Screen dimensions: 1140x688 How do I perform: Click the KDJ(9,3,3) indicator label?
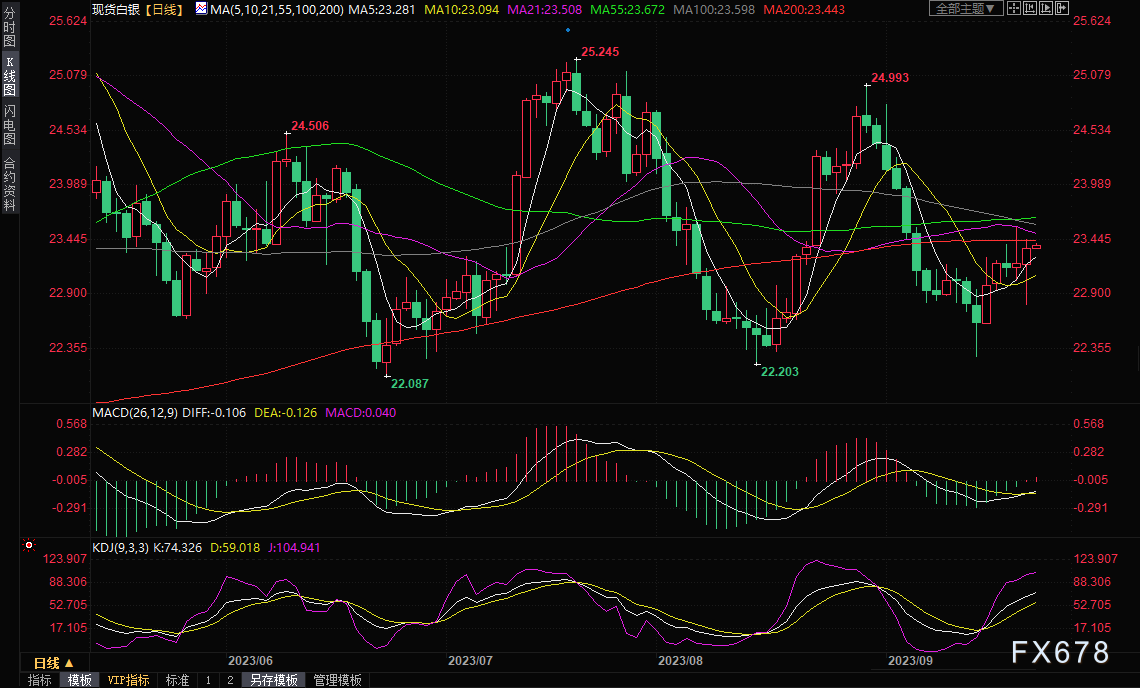(121, 547)
